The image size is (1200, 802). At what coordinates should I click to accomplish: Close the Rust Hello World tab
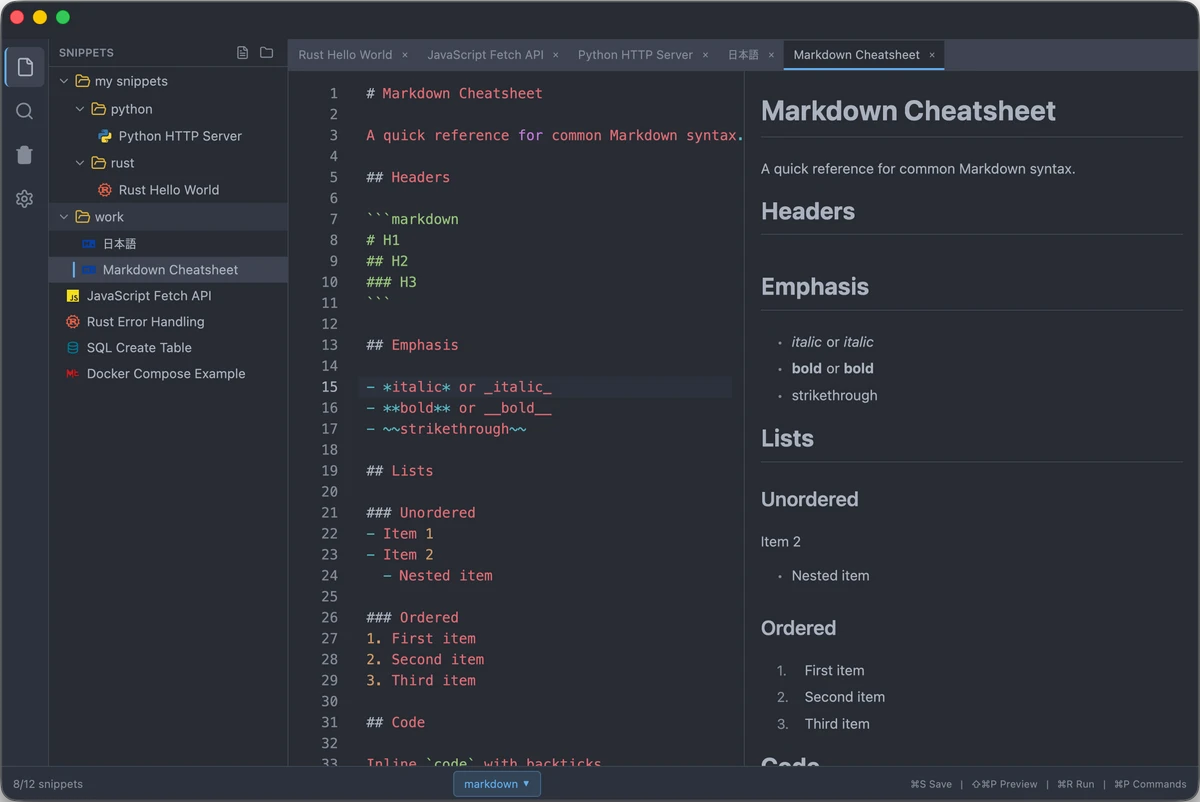[x=405, y=55]
